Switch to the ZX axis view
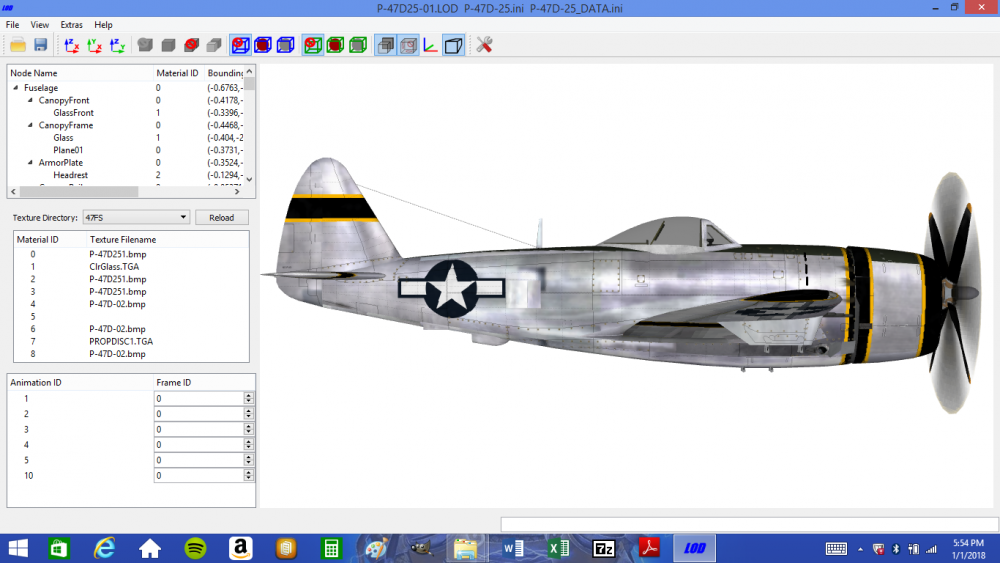 71,45
